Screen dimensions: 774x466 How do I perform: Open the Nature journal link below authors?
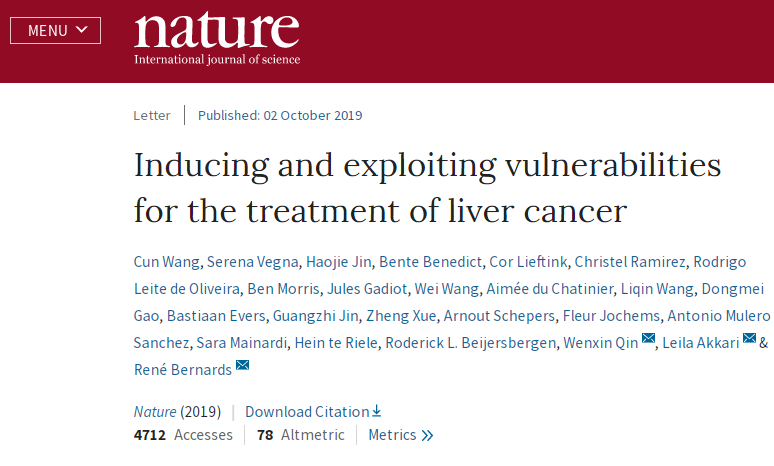[x=154, y=411]
